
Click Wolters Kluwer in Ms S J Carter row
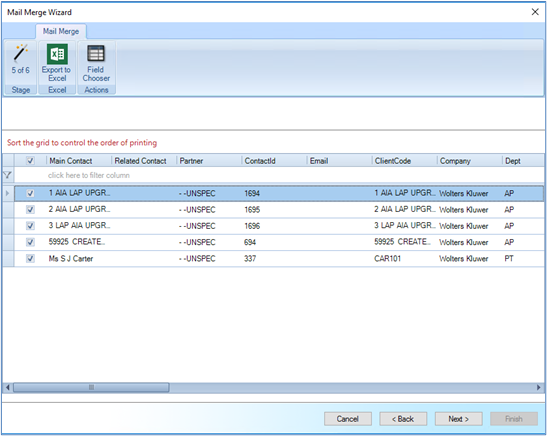464,258
